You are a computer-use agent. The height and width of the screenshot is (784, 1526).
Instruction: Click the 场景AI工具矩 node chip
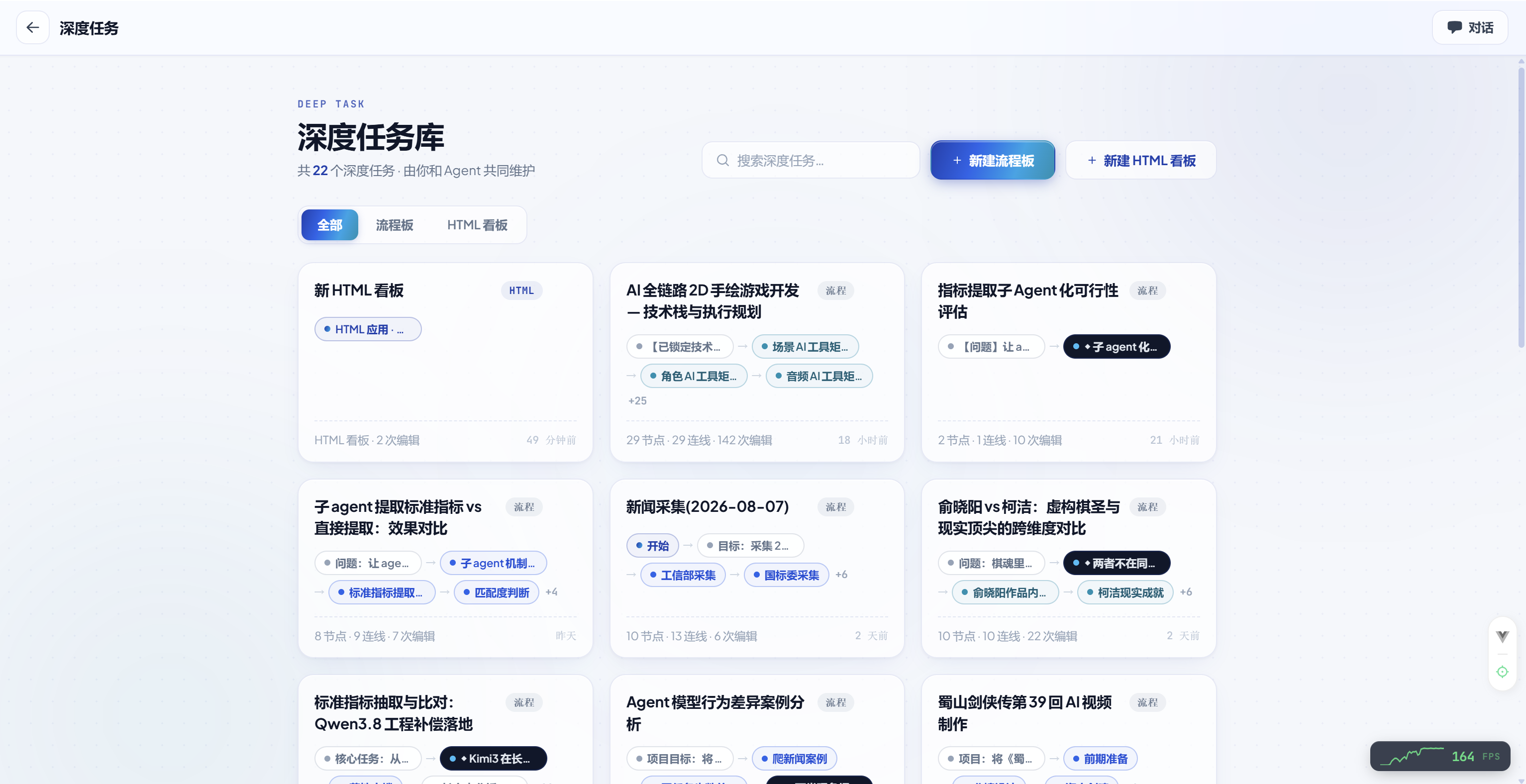point(805,347)
